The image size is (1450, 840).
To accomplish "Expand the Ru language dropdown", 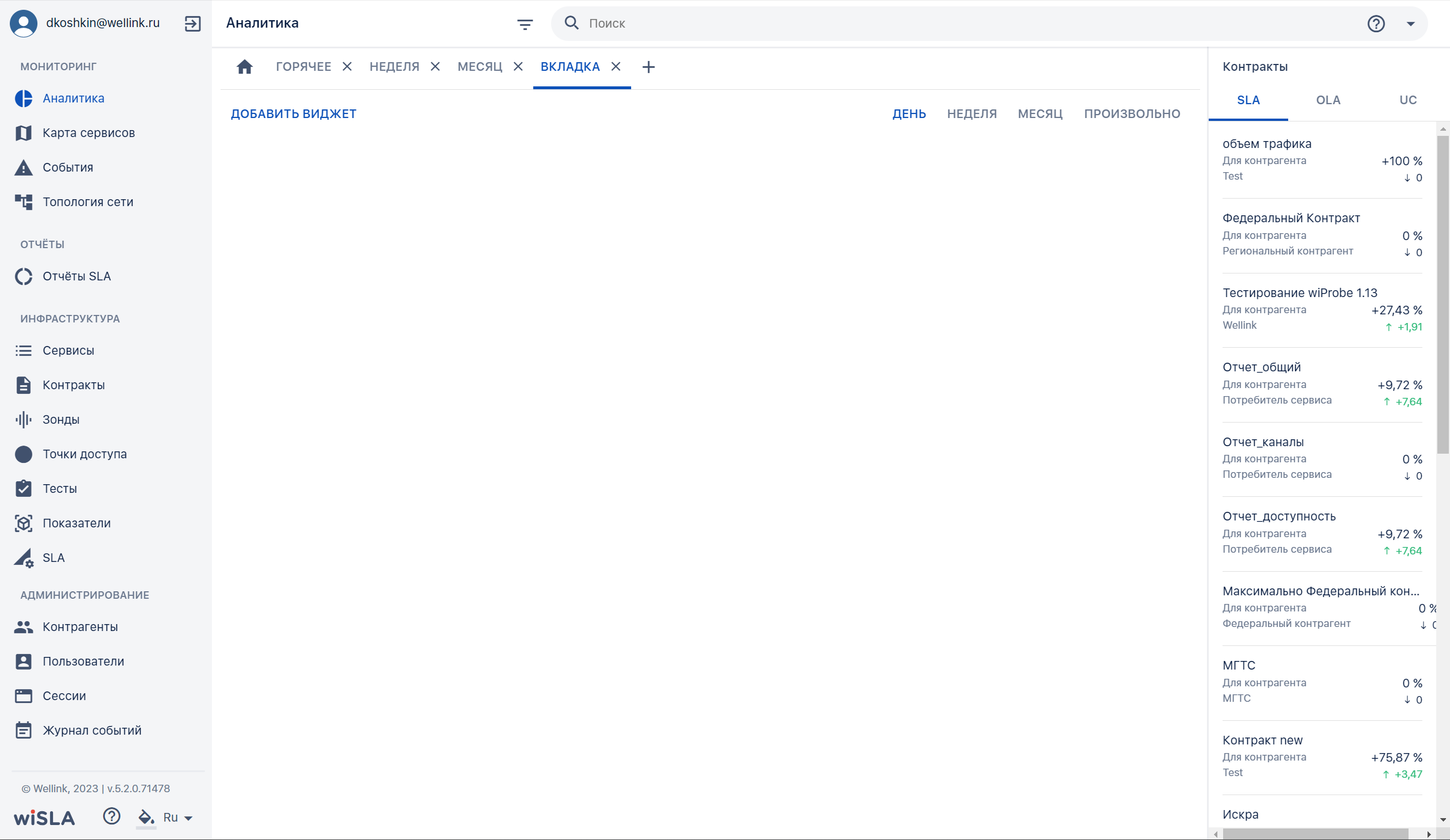I will point(178,818).
